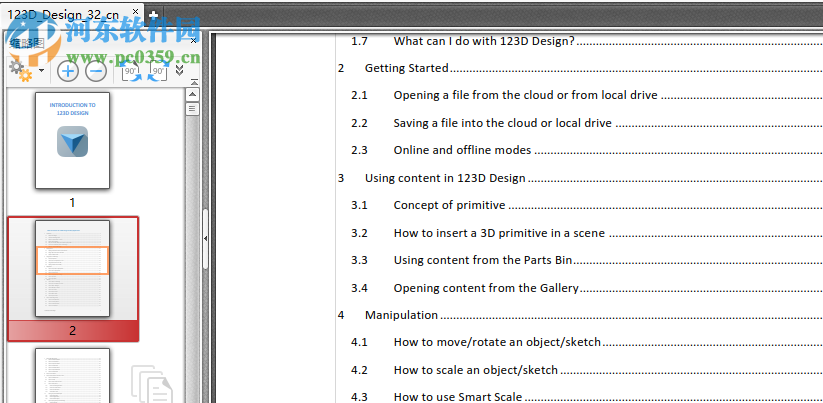Open 'How to use Smart Scale' entry
The width and height of the screenshot is (823, 403).
click(x=458, y=397)
